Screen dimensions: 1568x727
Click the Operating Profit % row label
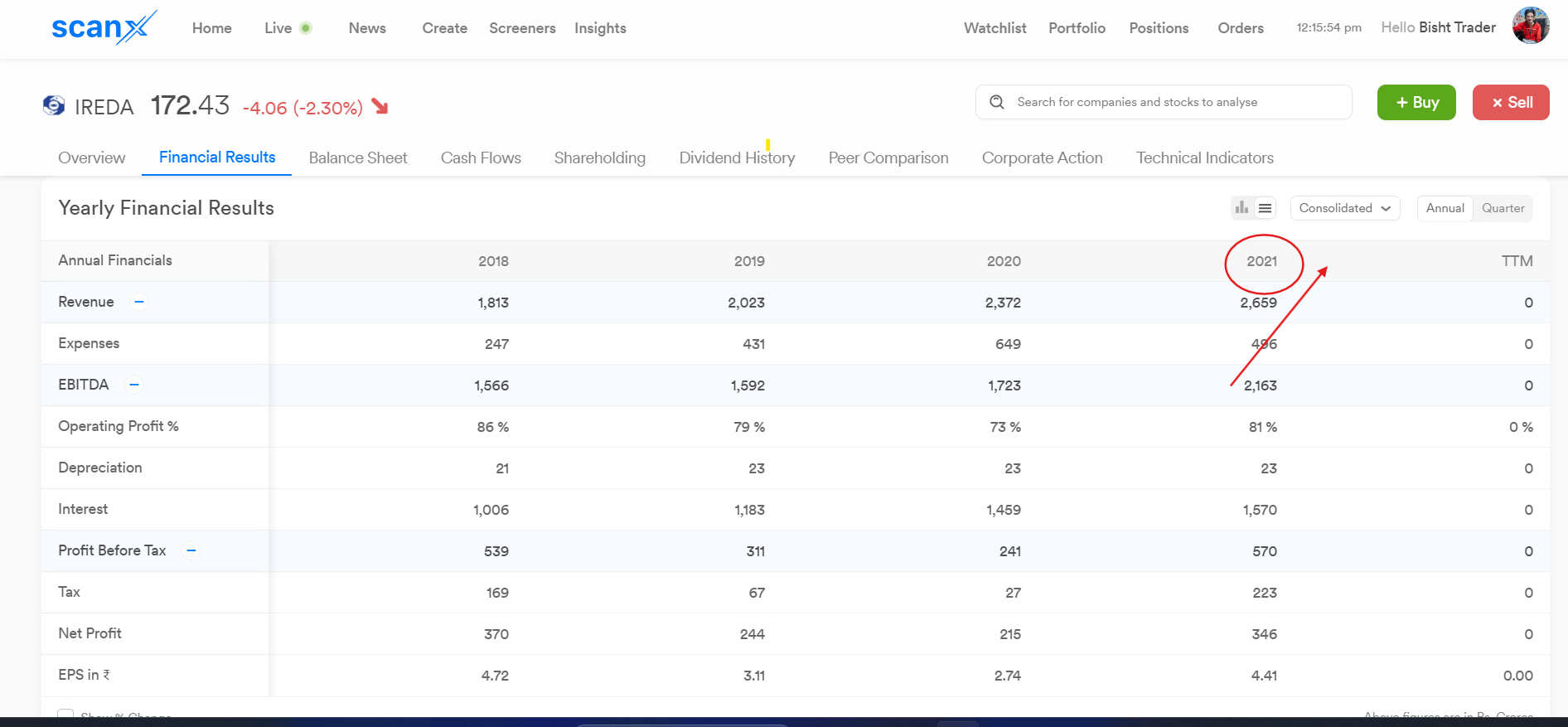click(x=119, y=426)
